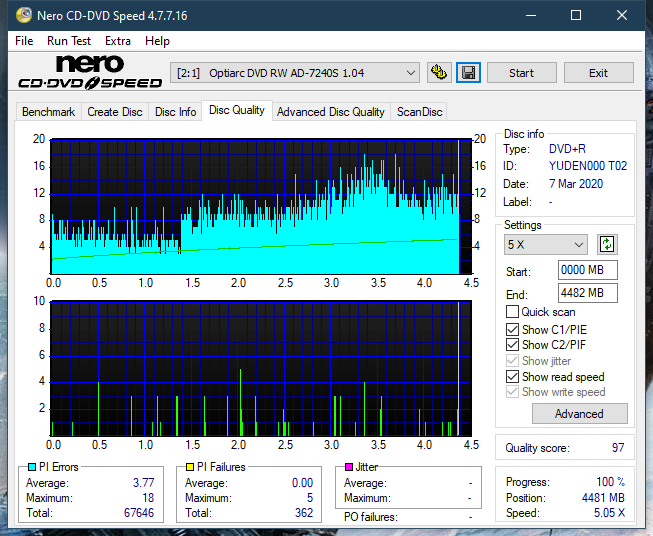The width and height of the screenshot is (653, 536).
Task: Switch to the Create Disc tab
Action: (115, 112)
